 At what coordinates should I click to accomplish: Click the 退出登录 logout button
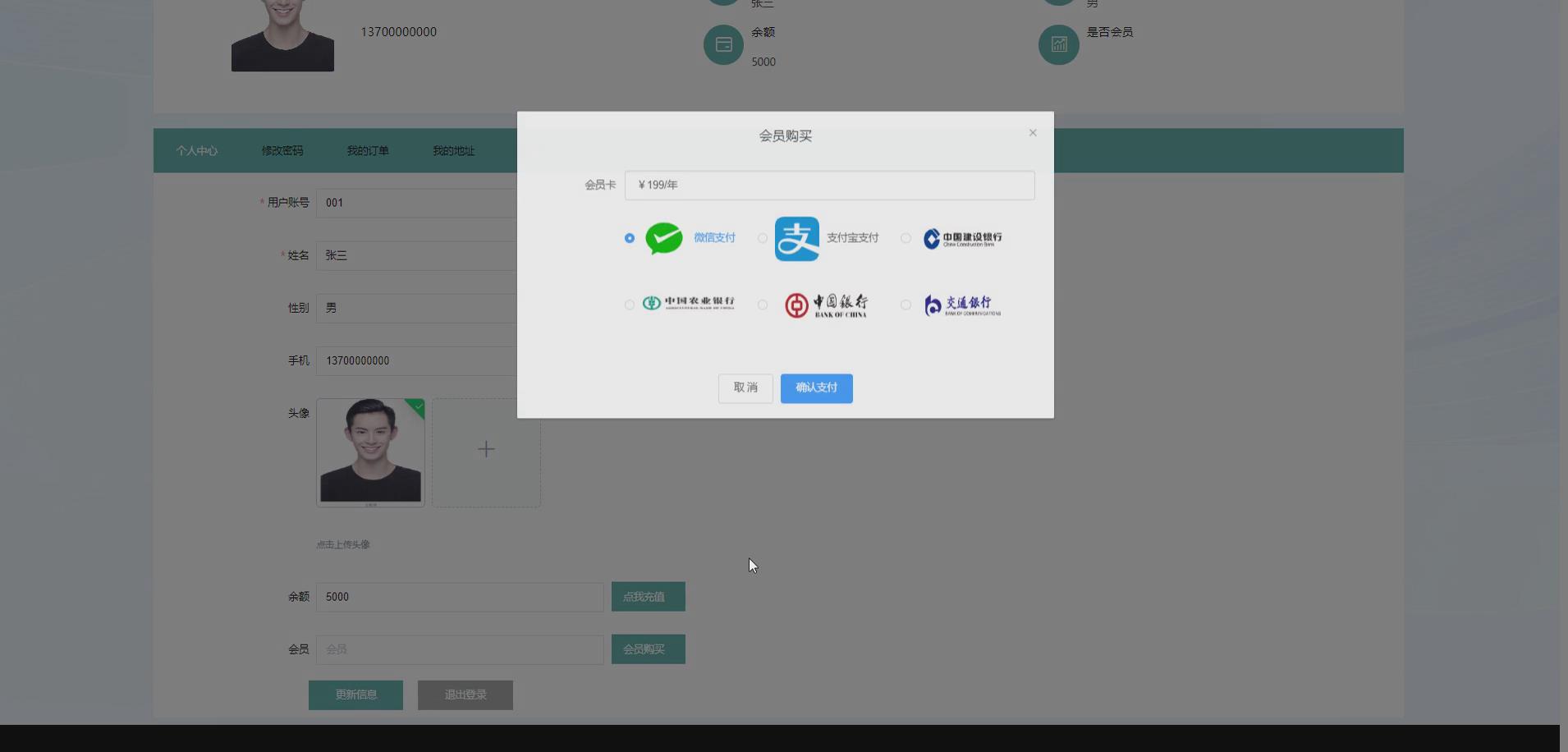click(x=465, y=695)
